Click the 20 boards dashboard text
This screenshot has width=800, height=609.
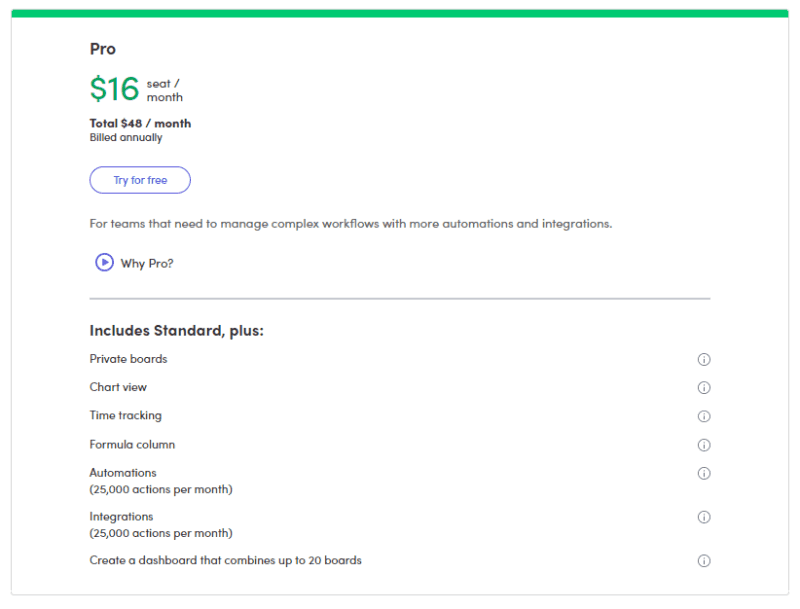(225, 560)
